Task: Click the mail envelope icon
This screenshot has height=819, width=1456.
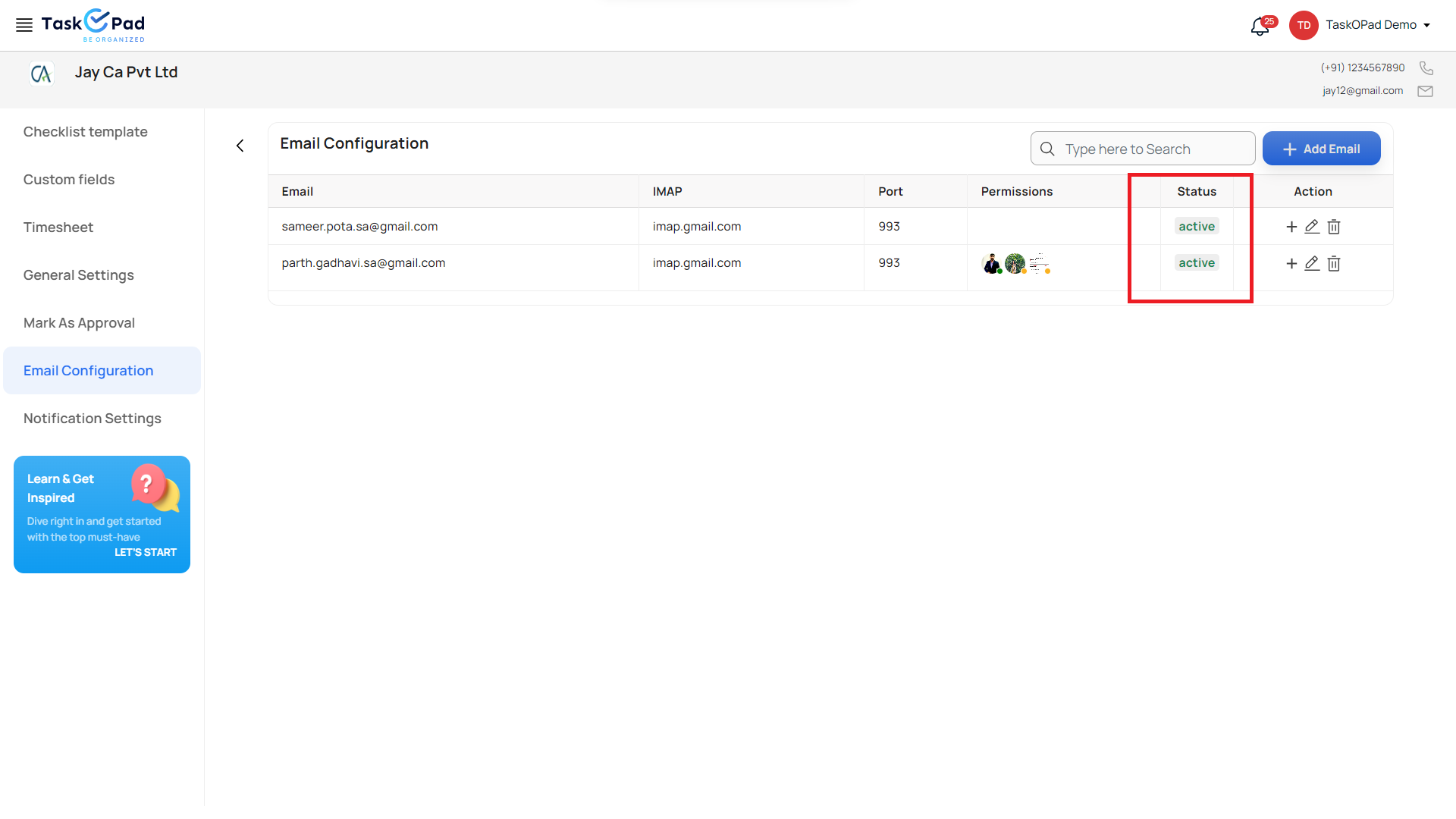Action: (x=1425, y=91)
